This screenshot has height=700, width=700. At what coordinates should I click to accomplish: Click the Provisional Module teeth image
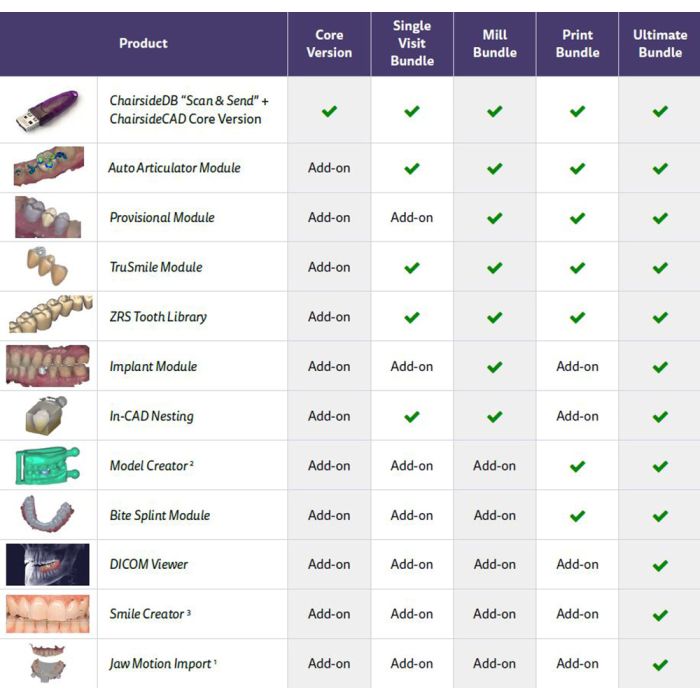[x=48, y=217]
